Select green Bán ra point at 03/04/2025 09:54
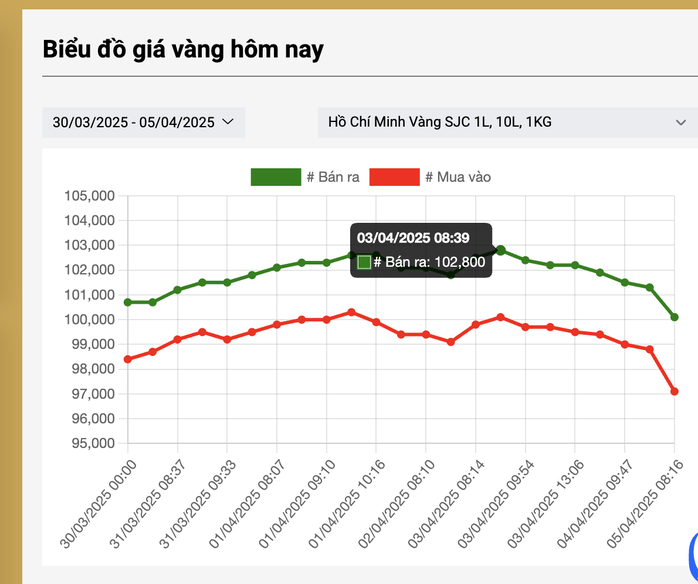Viewport: 698px width, 584px height. (x=525, y=260)
